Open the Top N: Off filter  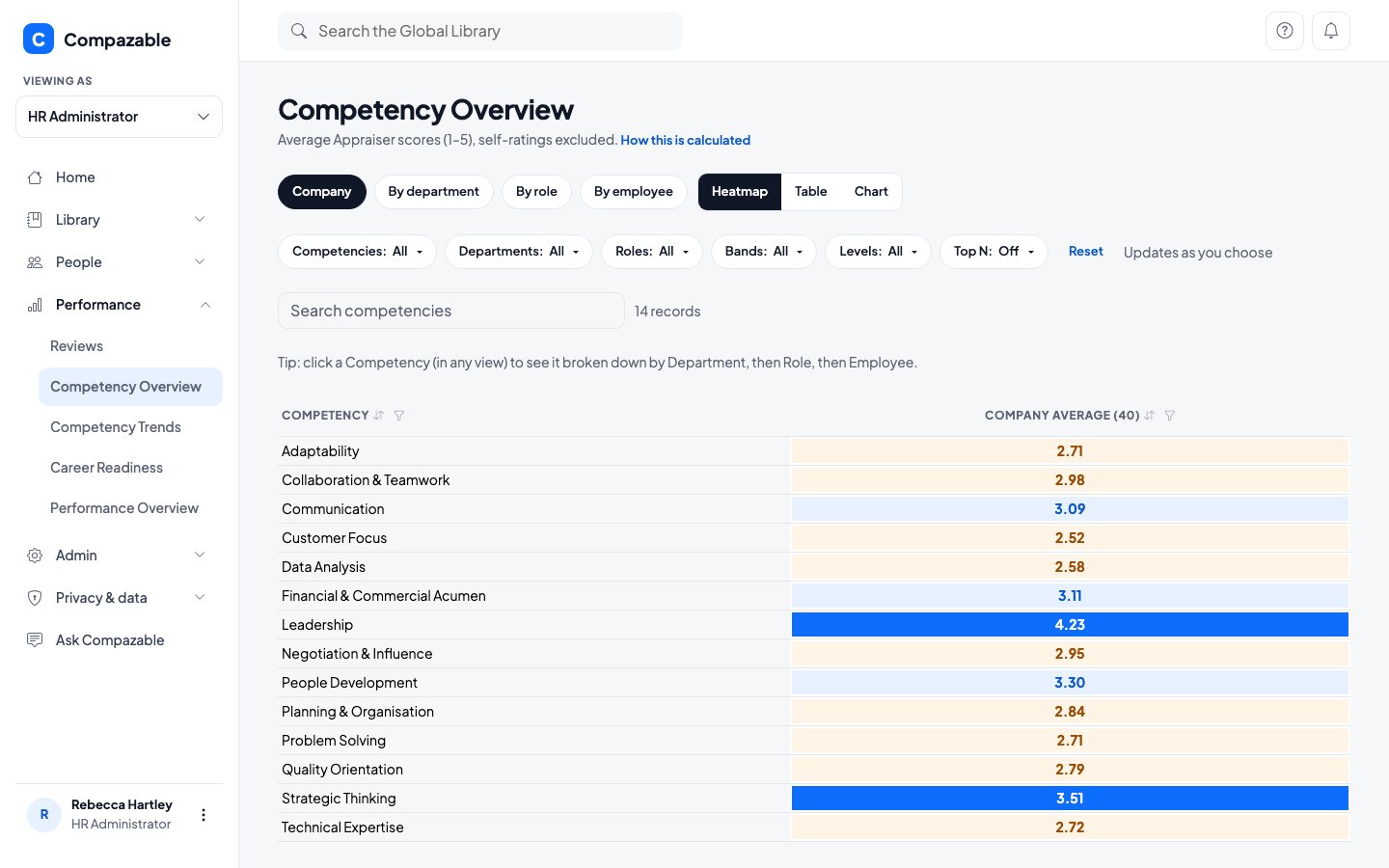pyautogui.click(x=994, y=252)
